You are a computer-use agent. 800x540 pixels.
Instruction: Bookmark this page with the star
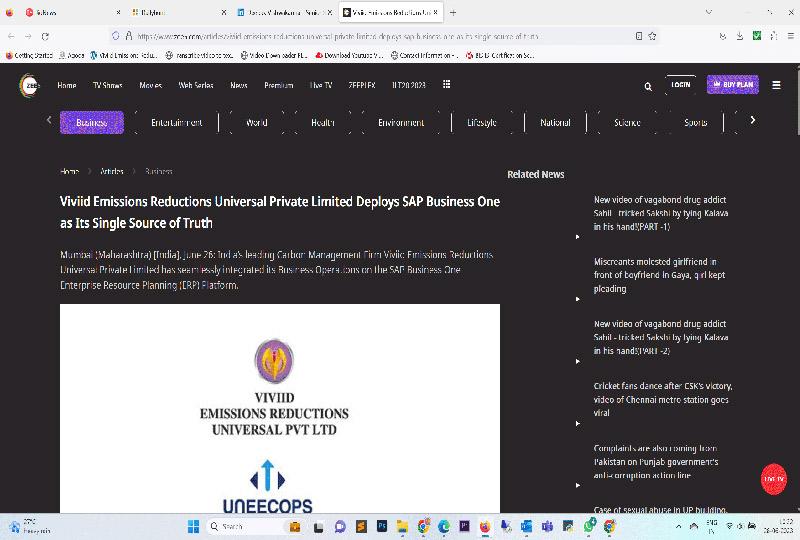click(x=652, y=36)
